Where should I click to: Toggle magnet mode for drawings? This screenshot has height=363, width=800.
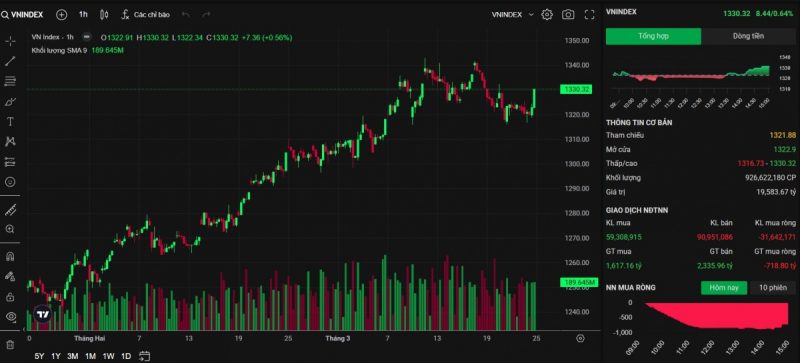tap(10, 256)
